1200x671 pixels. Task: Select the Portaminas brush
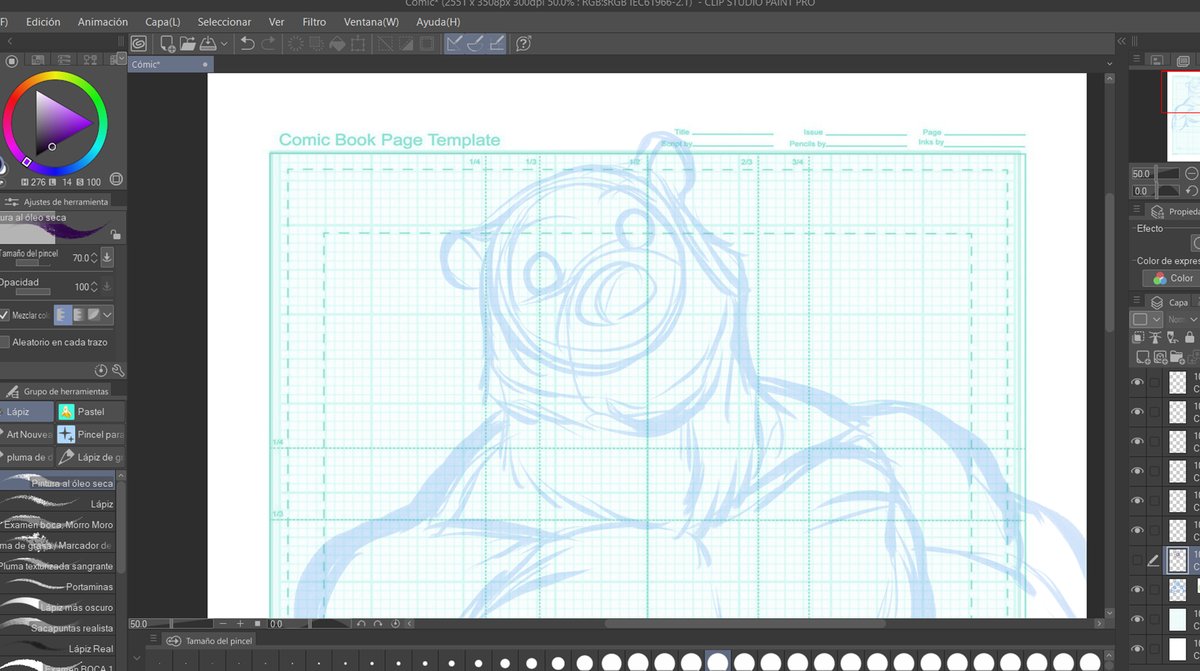click(58, 587)
